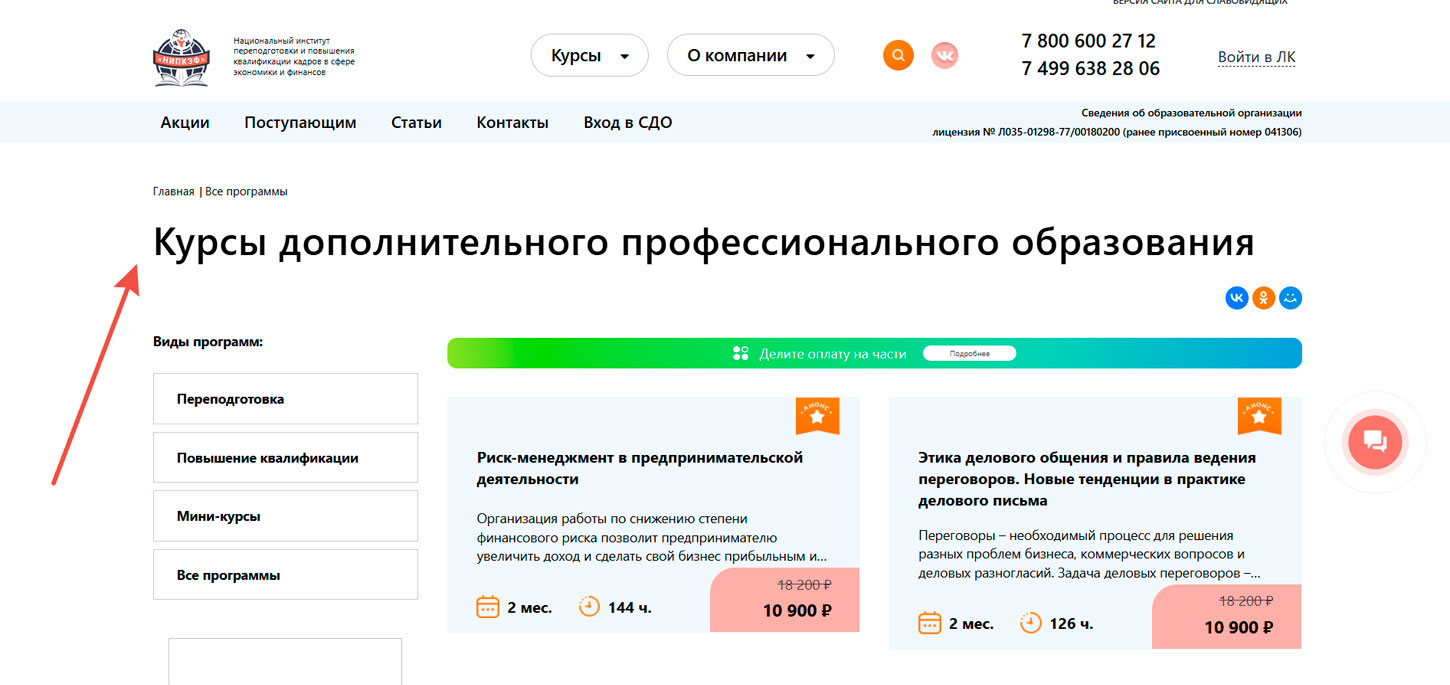Open the pink VK icon in header
The width and height of the screenshot is (1450, 685).
pyautogui.click(x=944, y=55)
